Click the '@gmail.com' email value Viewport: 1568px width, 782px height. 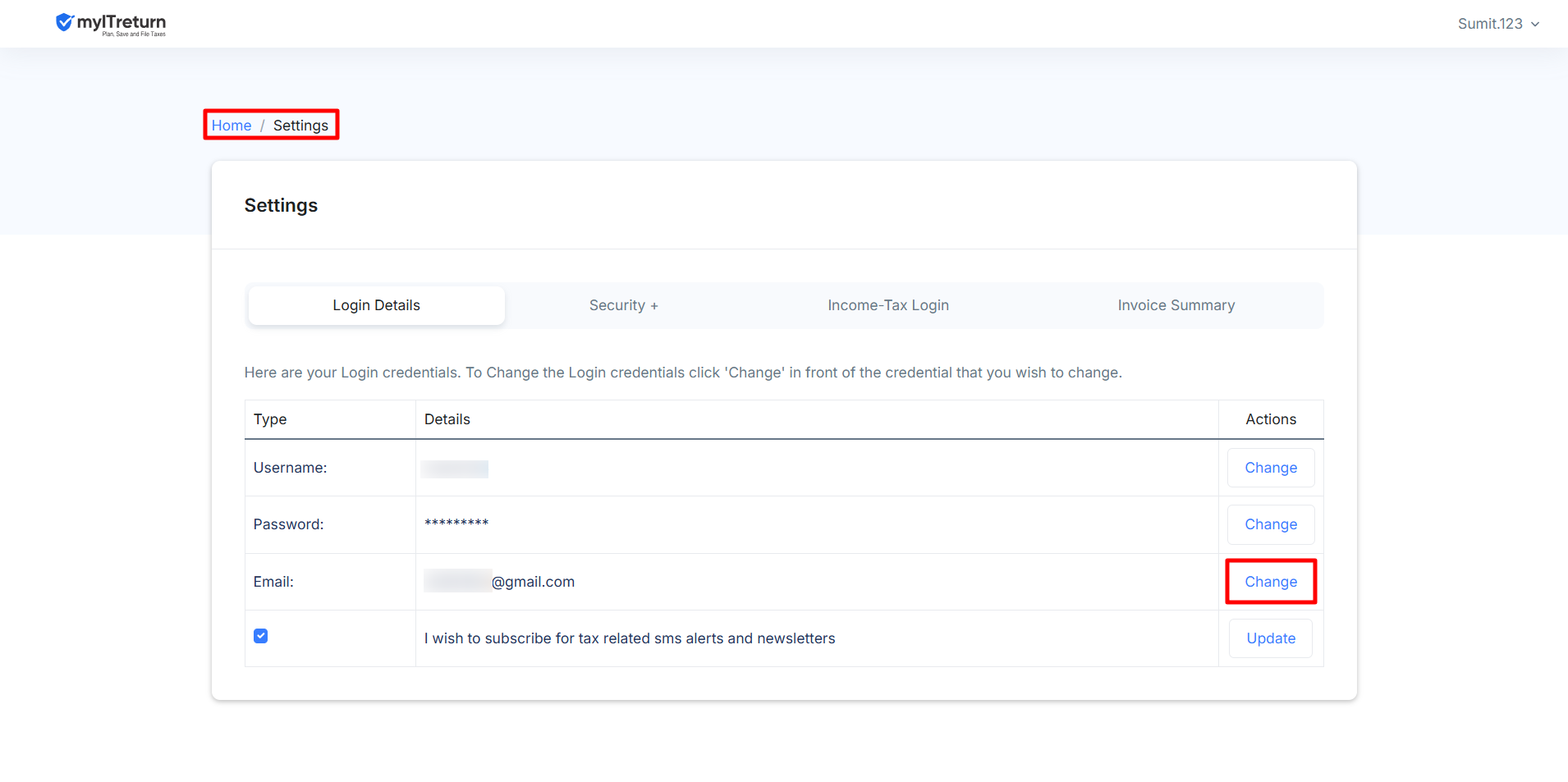(x=533, y=582)
